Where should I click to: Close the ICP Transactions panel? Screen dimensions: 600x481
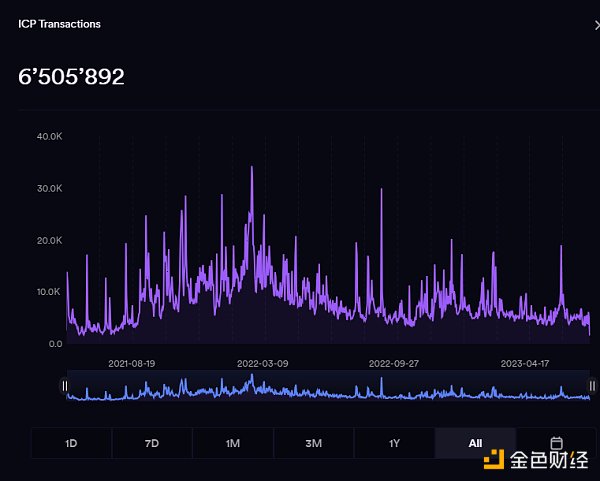pos(596,25)
